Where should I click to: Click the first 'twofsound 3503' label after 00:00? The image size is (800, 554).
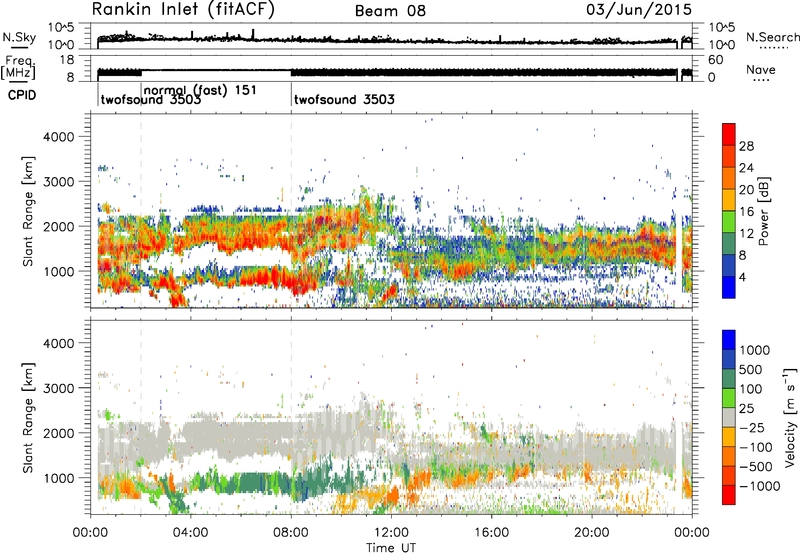click(x=151, y=100)
